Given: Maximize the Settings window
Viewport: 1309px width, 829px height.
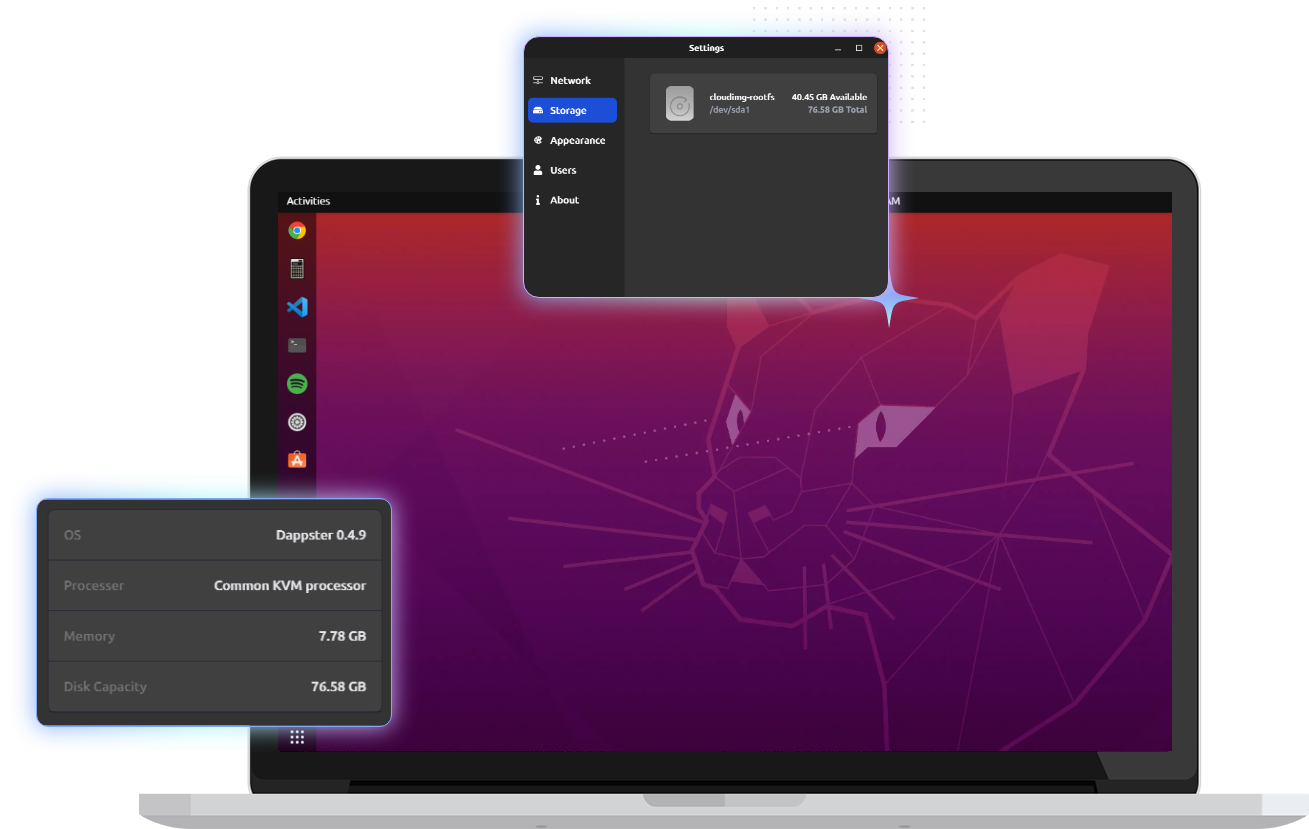Looking at the screenshot, I should point(858,48).
